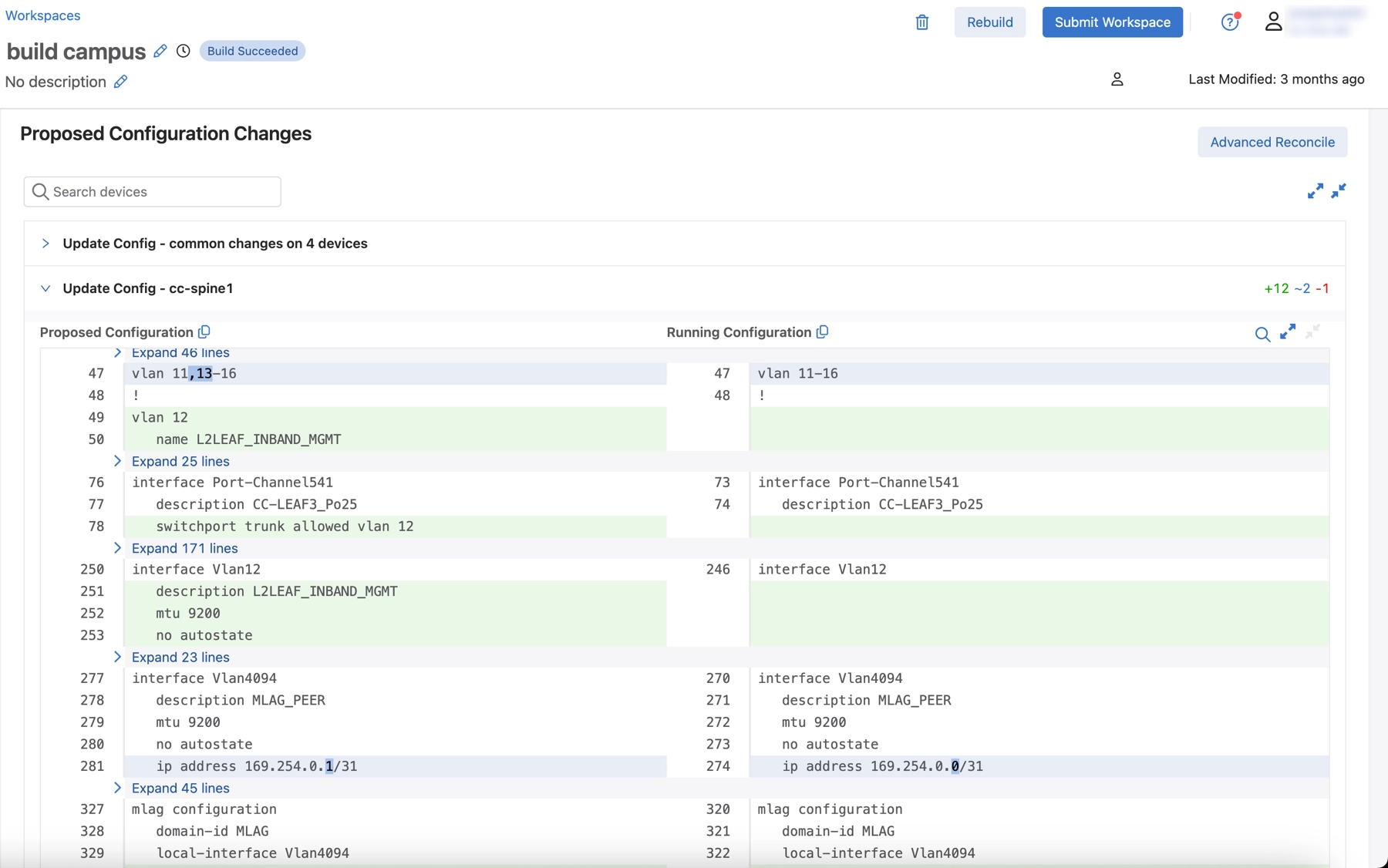Collapse the Update Config cc-spine1 section
Screen dimensions: 1388x868
point(45,288)
